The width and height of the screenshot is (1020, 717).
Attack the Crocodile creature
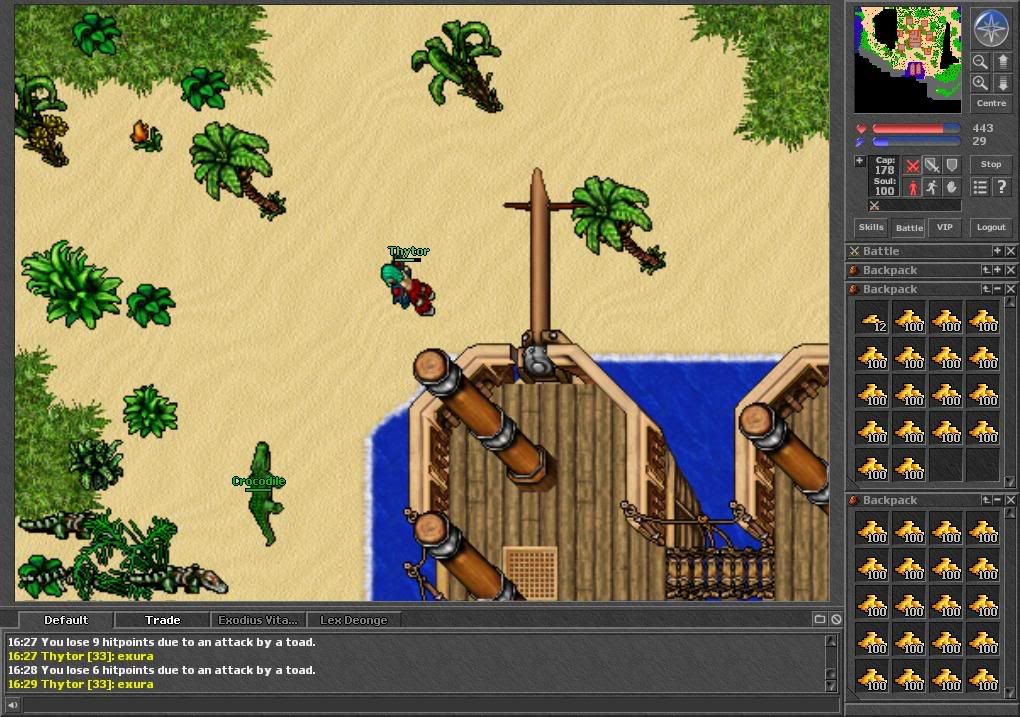265,494
